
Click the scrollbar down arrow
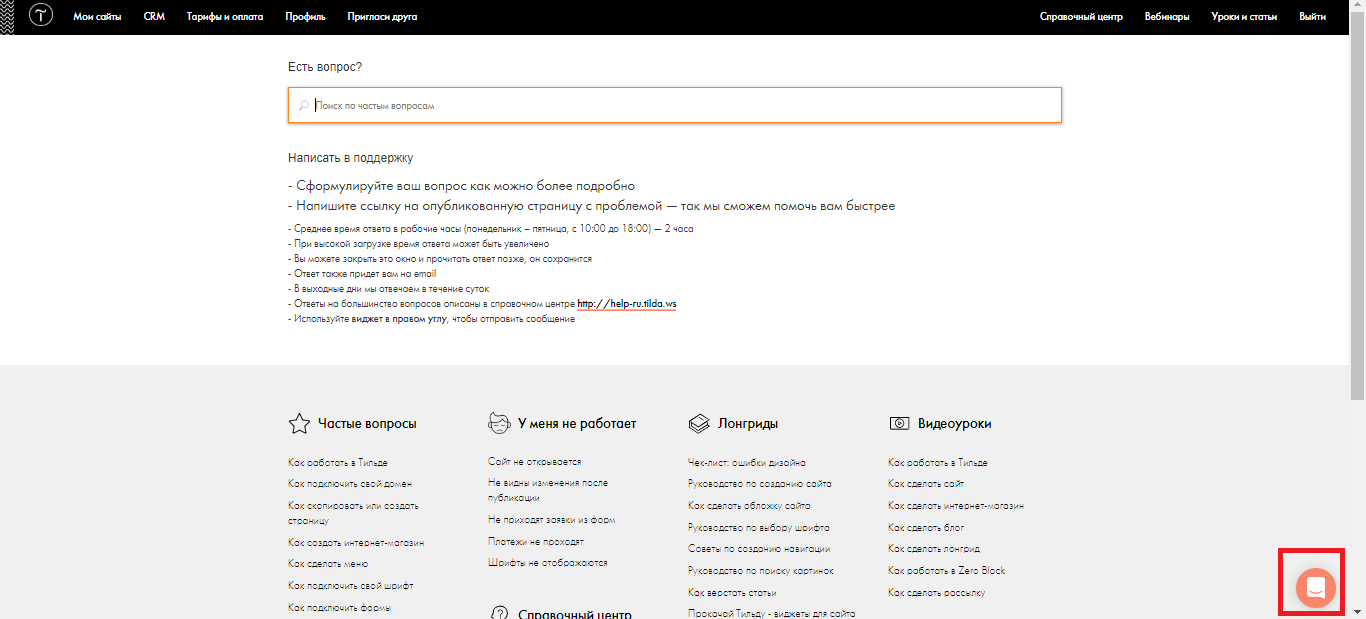pyautogui.click(x=1357, y=611)
